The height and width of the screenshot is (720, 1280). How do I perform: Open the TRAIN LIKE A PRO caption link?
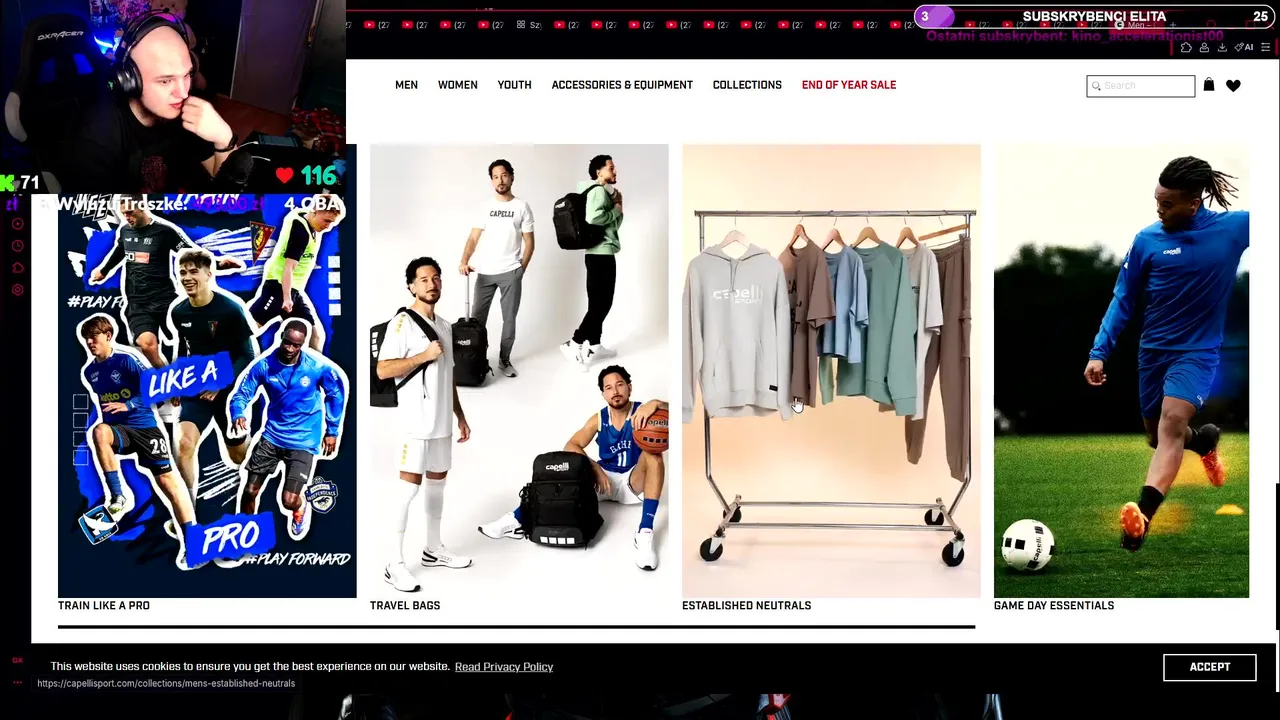point(104,606)
